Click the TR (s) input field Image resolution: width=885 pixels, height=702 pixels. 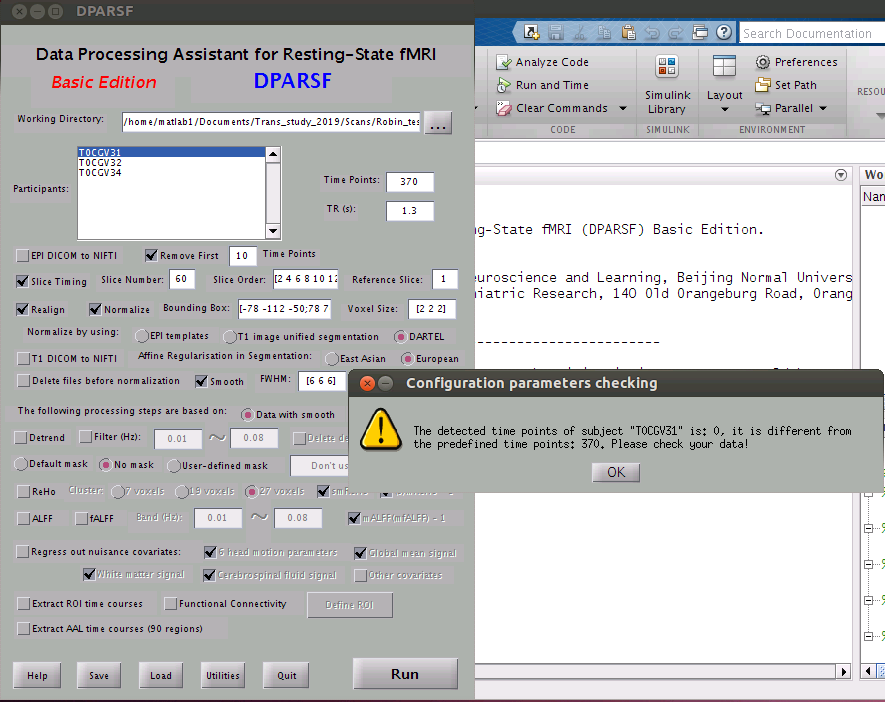pos(410,210)
